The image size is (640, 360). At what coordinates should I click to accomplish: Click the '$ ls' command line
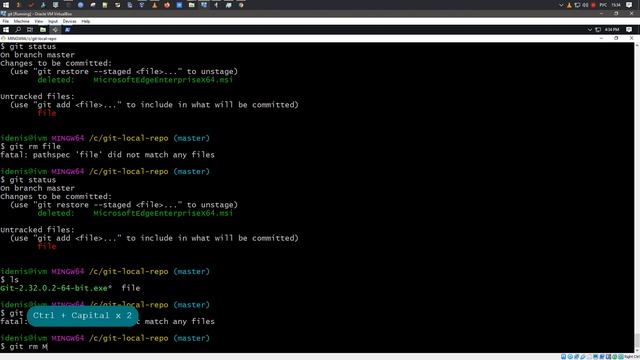10,280
